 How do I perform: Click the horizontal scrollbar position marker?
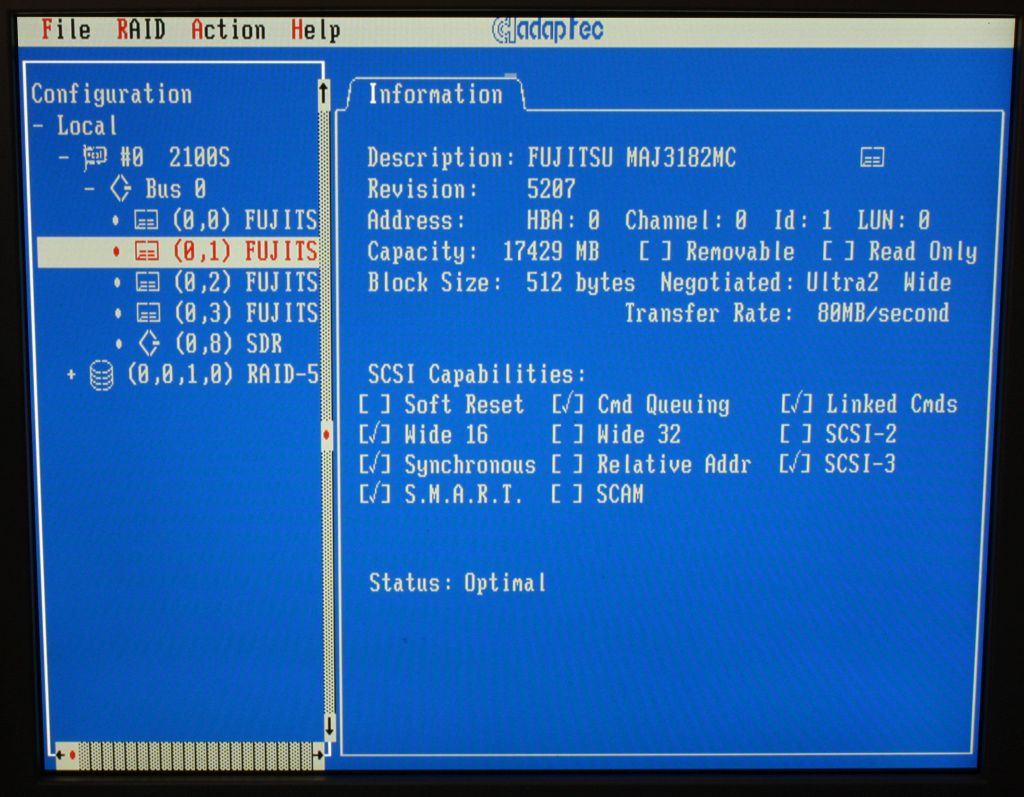(x=72, y=755)
